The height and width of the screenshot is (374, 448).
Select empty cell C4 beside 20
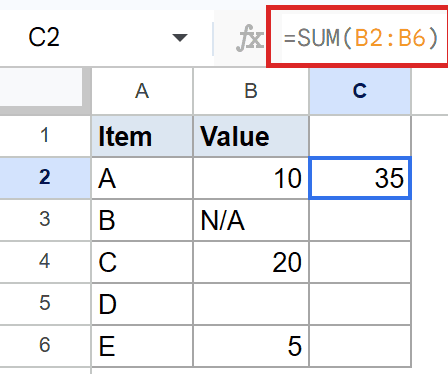point(360,262)
